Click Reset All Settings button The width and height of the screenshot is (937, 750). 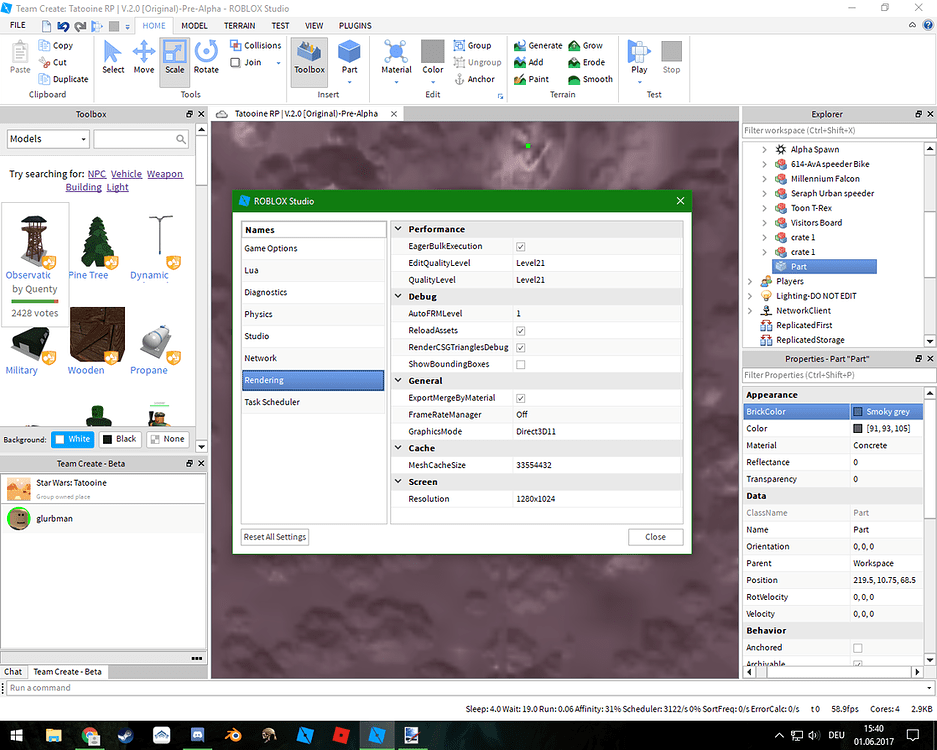[275, 537]
